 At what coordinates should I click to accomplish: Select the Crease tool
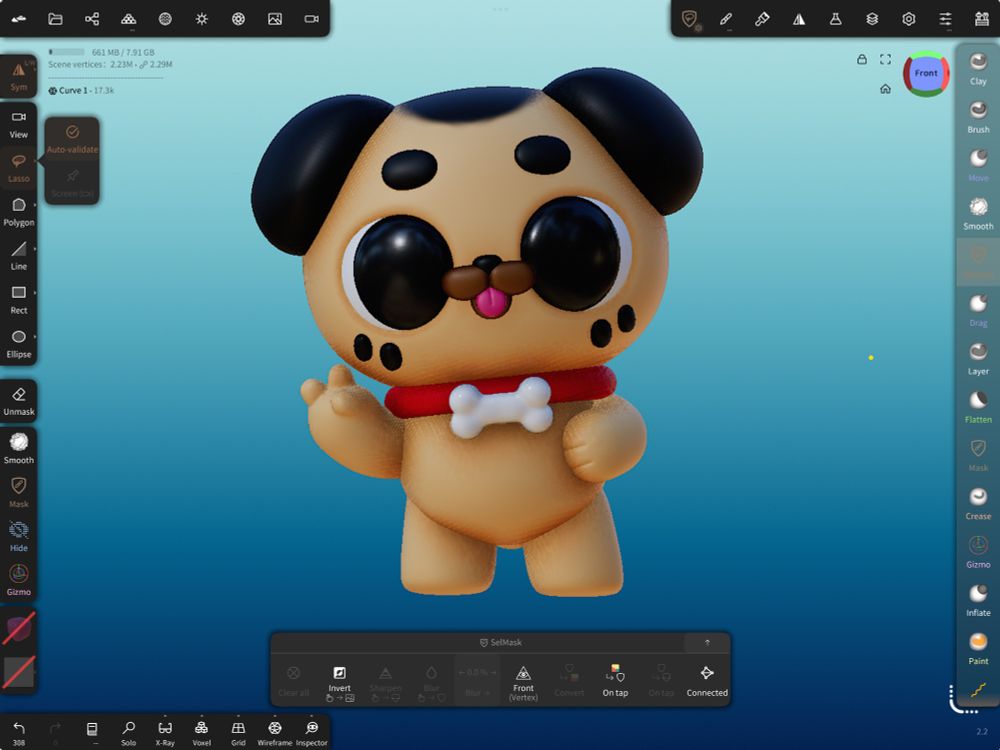(x=978, y=504)
